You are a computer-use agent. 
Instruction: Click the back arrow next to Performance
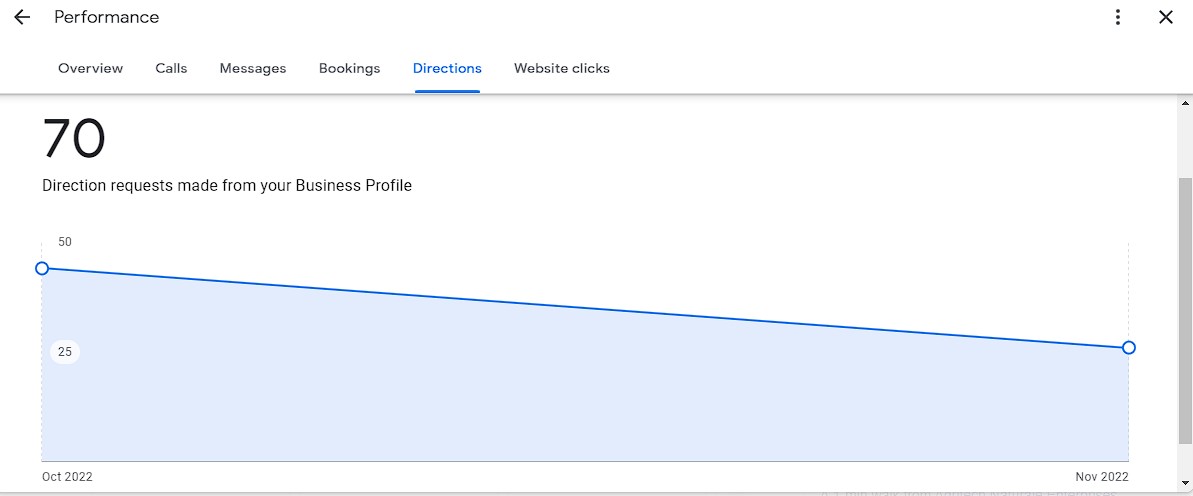[22, 18]
